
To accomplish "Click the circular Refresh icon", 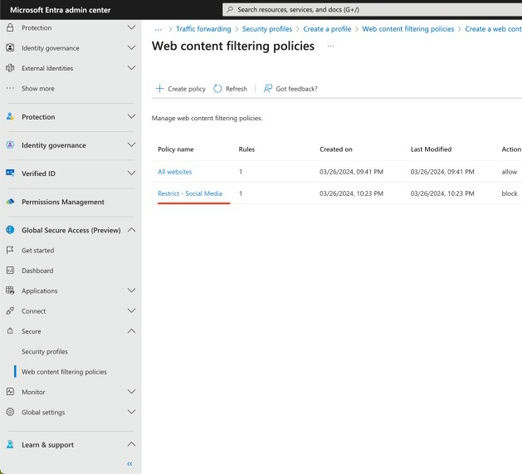I will click(x=218, y=88).
